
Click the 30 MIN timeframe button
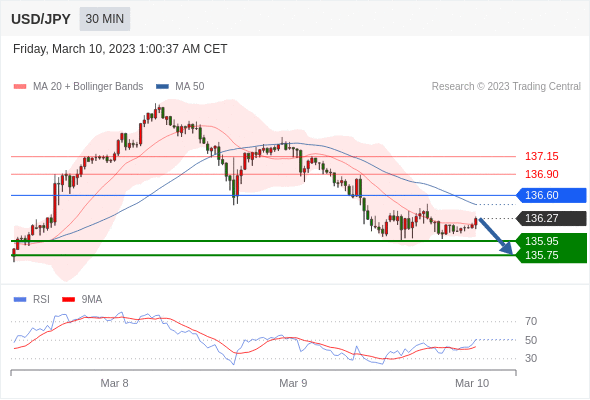pyautogui.click(x=105, y=19)
